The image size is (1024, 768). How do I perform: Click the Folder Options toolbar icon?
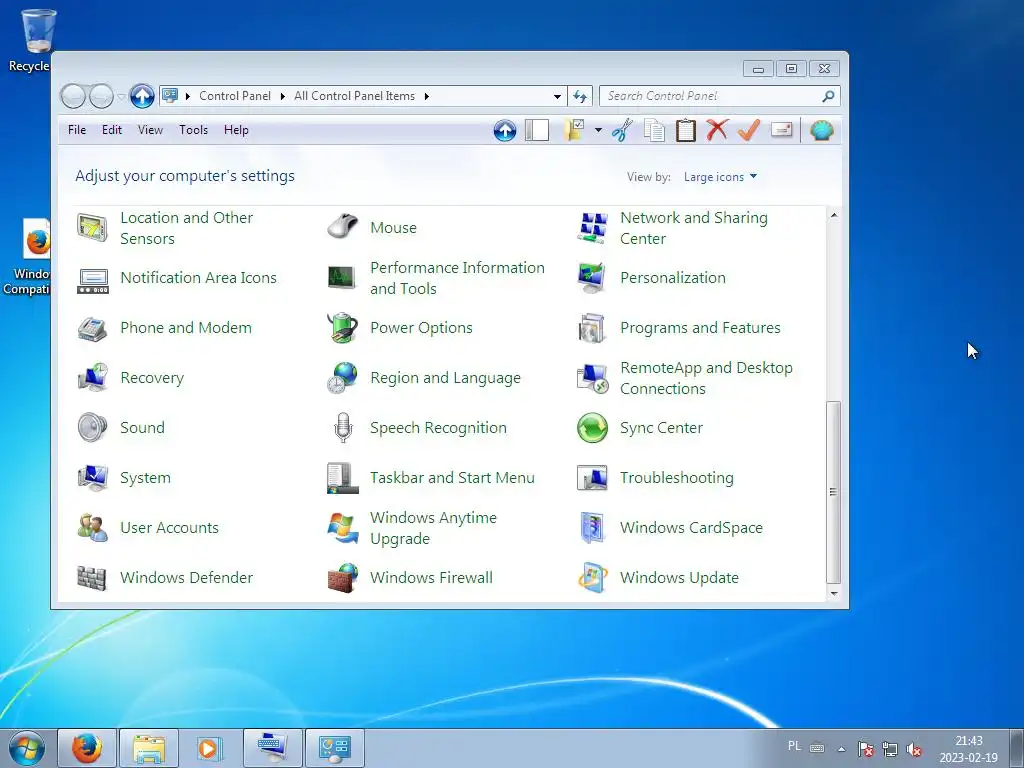(575, 131)
